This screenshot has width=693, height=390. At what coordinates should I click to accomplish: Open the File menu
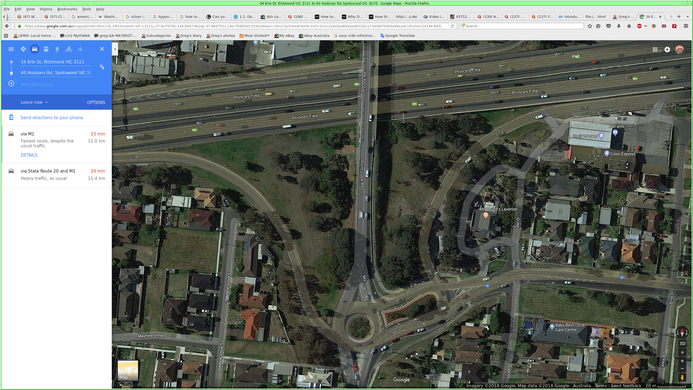(7, 9)
